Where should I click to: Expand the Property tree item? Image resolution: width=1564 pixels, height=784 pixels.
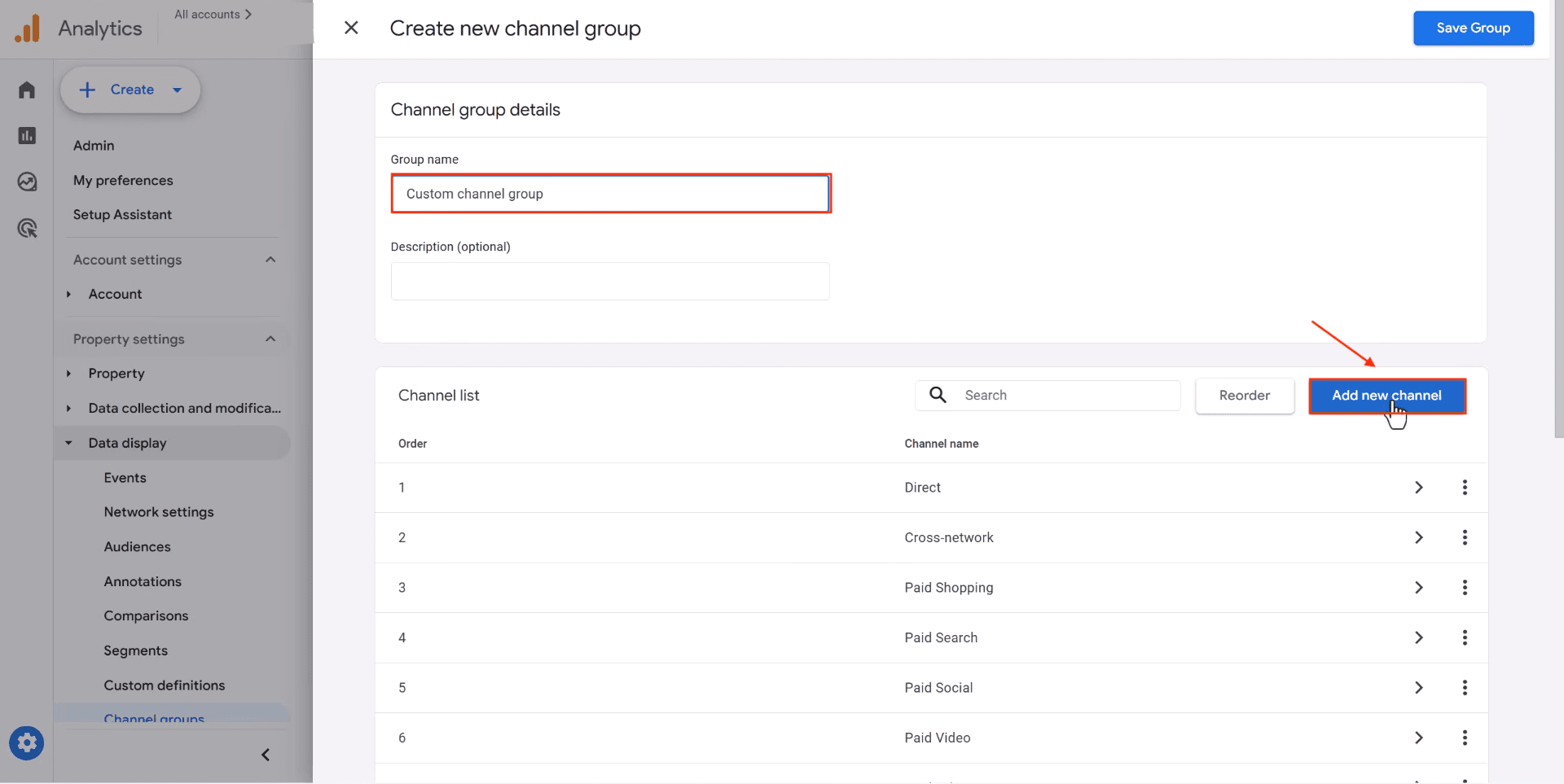click(x=69, y=373)
